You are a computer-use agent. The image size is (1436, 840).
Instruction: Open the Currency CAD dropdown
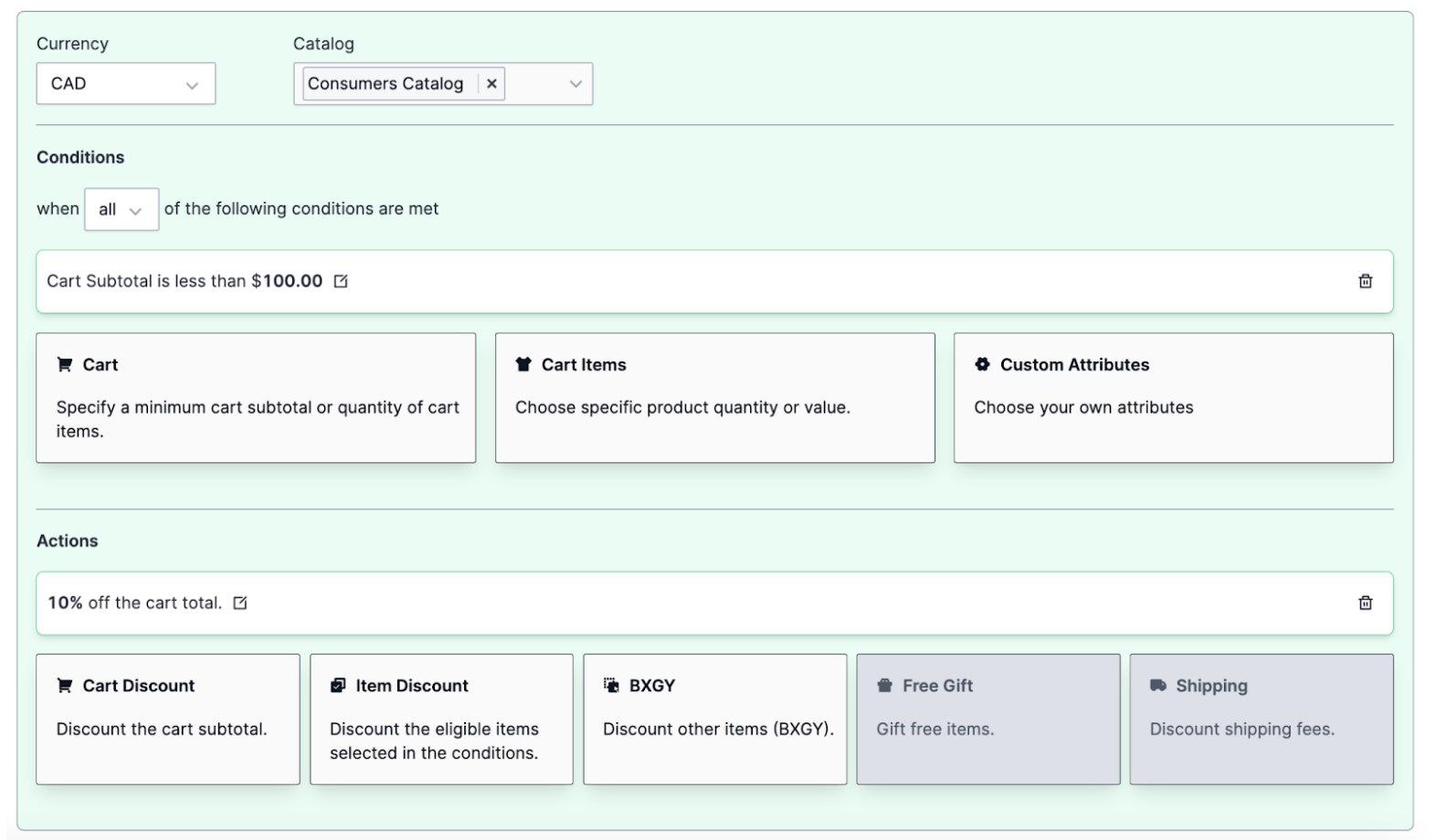[126, 84]
